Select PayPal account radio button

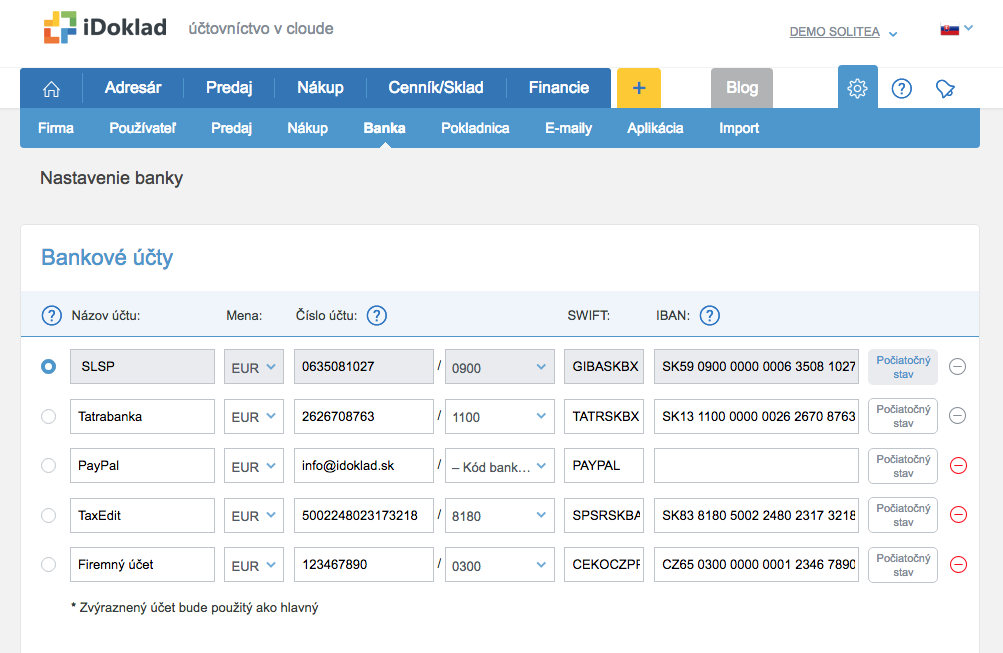[x=48, y=466]
